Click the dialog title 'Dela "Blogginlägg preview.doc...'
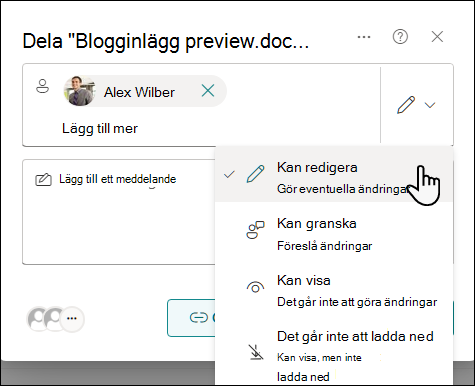This screenshot has width=475, height=386. [166, 41]
